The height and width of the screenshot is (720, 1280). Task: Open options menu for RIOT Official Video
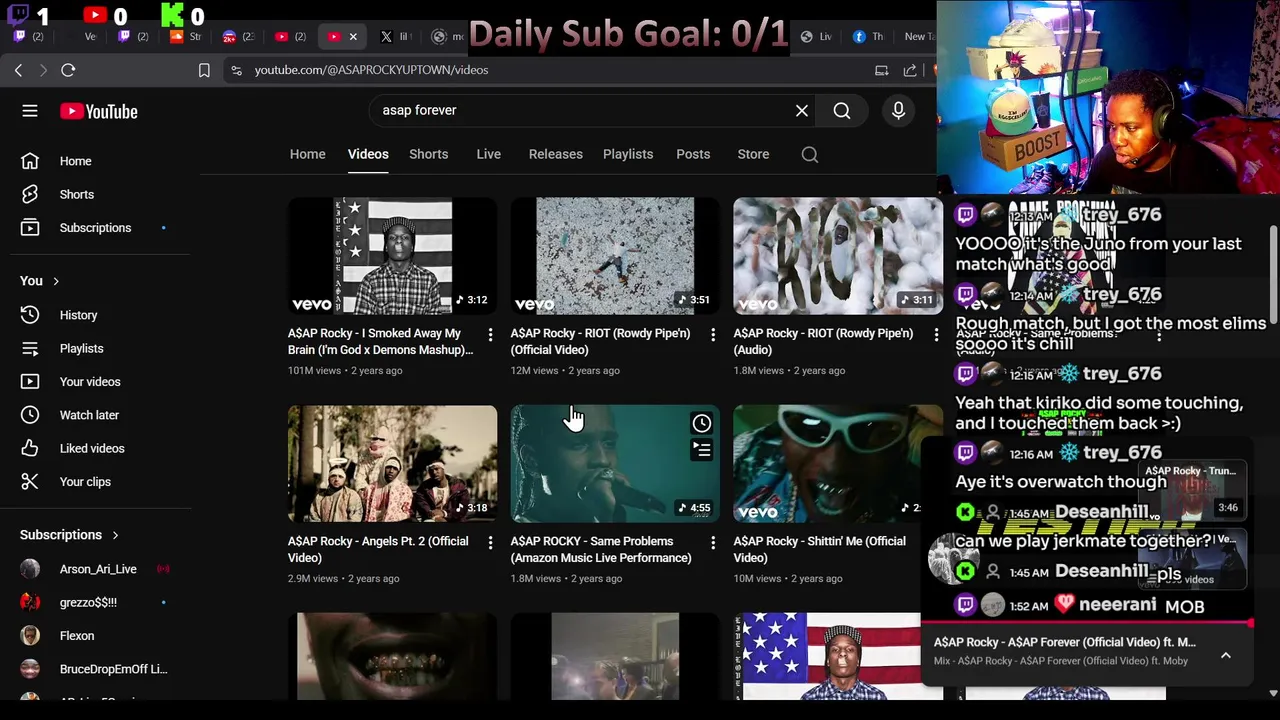click(x=713, y=334)
